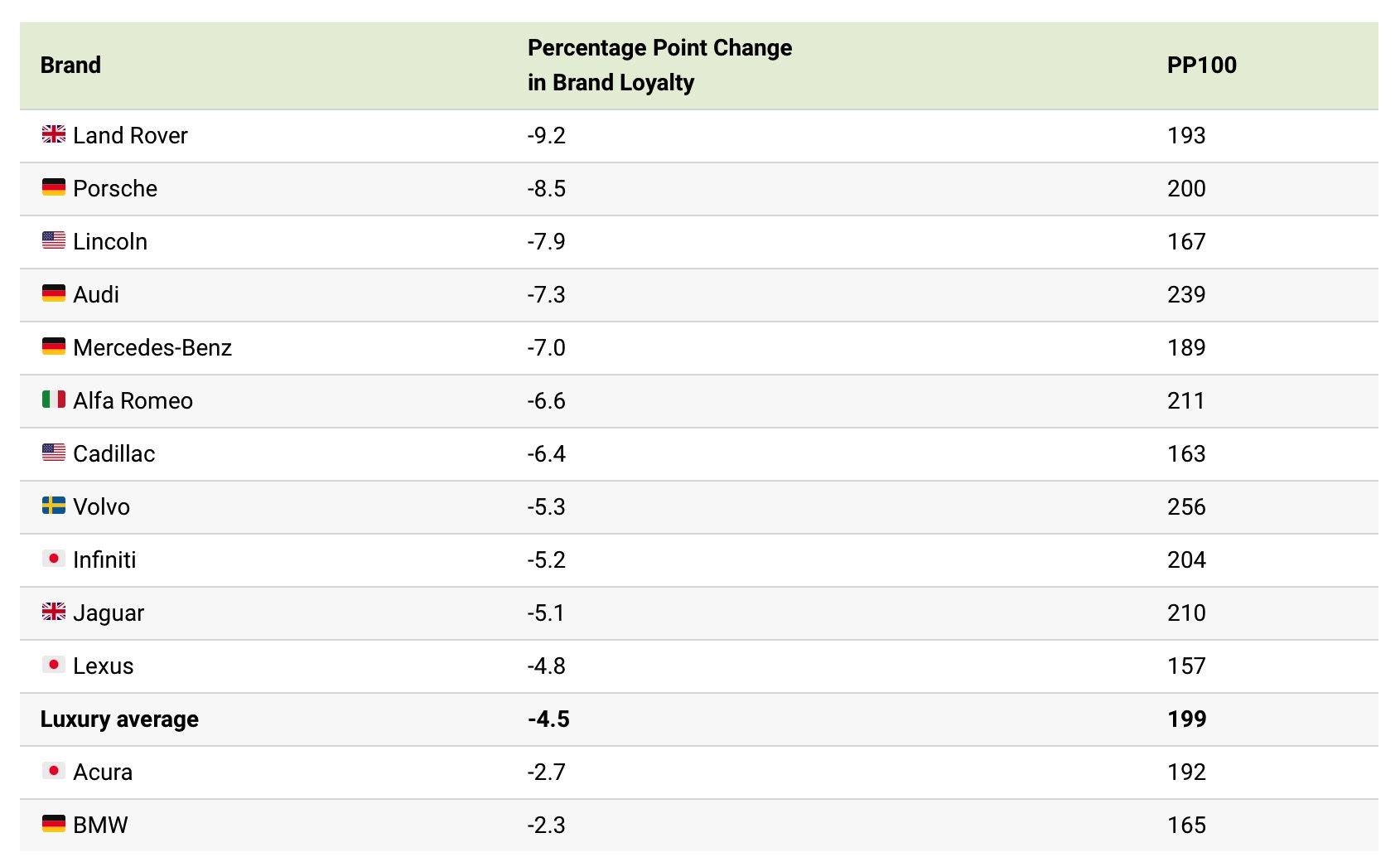The height and width of the screenshot is (862, 1400).
Task: Click the PP100 column header
Action: click(x=1201, y=65)
